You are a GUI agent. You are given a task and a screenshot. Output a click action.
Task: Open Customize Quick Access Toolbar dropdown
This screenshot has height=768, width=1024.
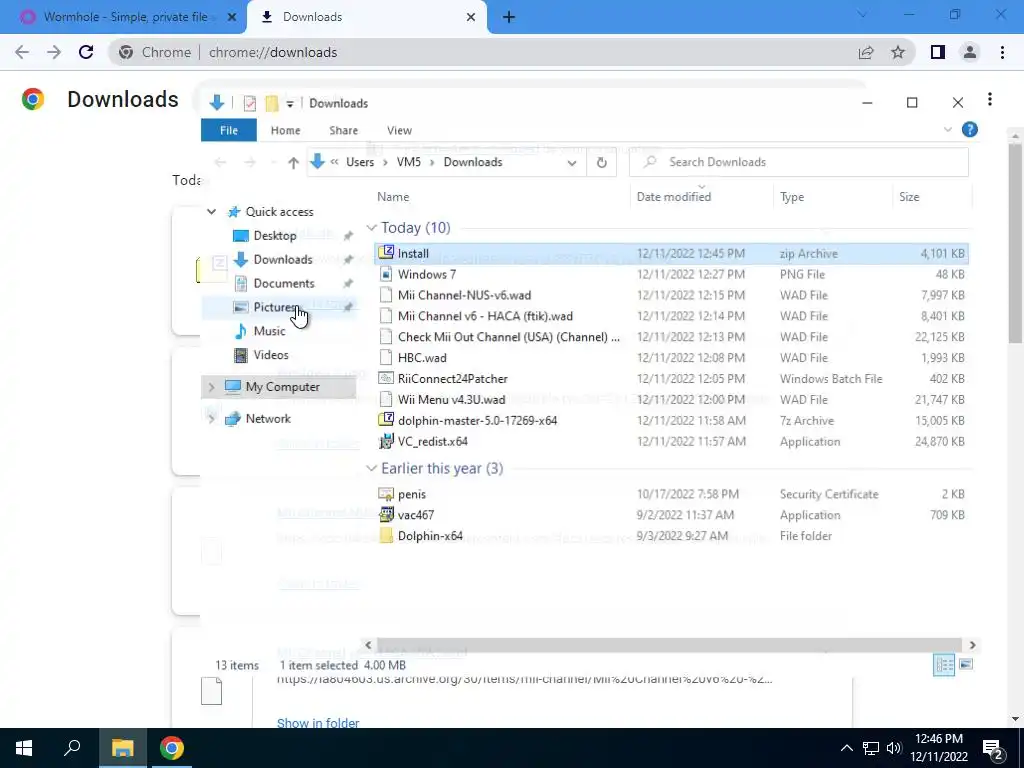290,104
